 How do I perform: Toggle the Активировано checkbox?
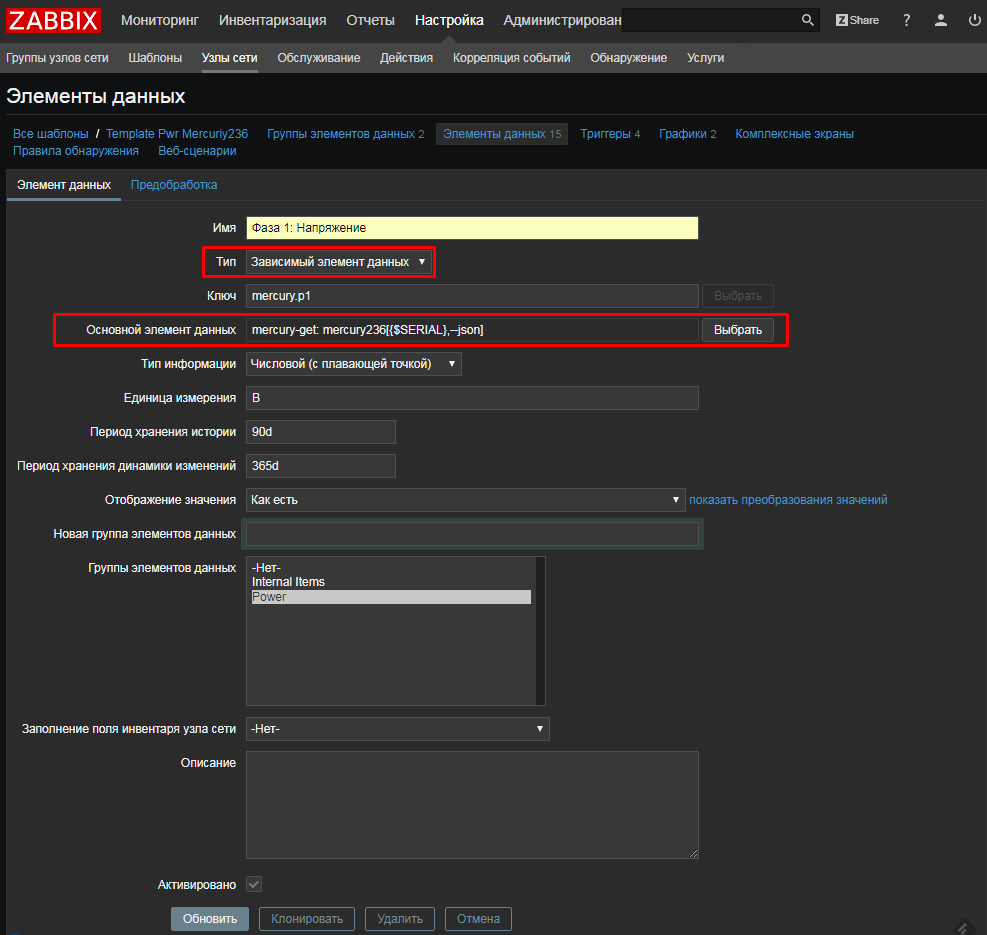(x=254, y=884)
